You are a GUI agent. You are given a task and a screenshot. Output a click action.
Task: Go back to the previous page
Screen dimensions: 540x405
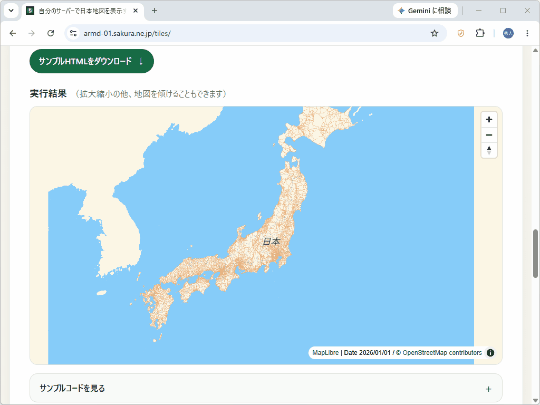(x=13, y=33)
